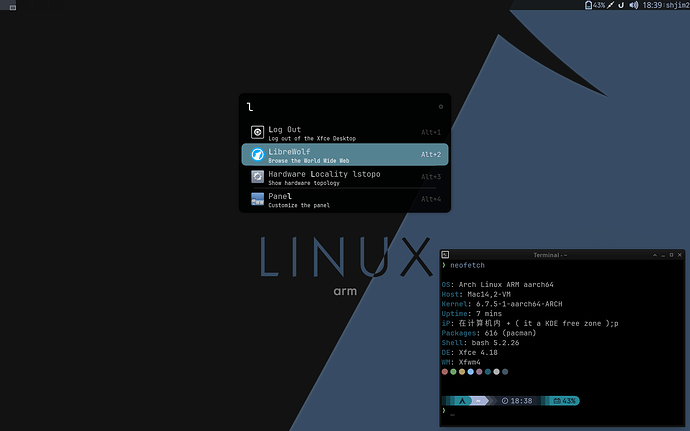Click the Alt+1 shortcut label in launcher
690x431 pixels.
pyautogui.click(x=431, y=132)
